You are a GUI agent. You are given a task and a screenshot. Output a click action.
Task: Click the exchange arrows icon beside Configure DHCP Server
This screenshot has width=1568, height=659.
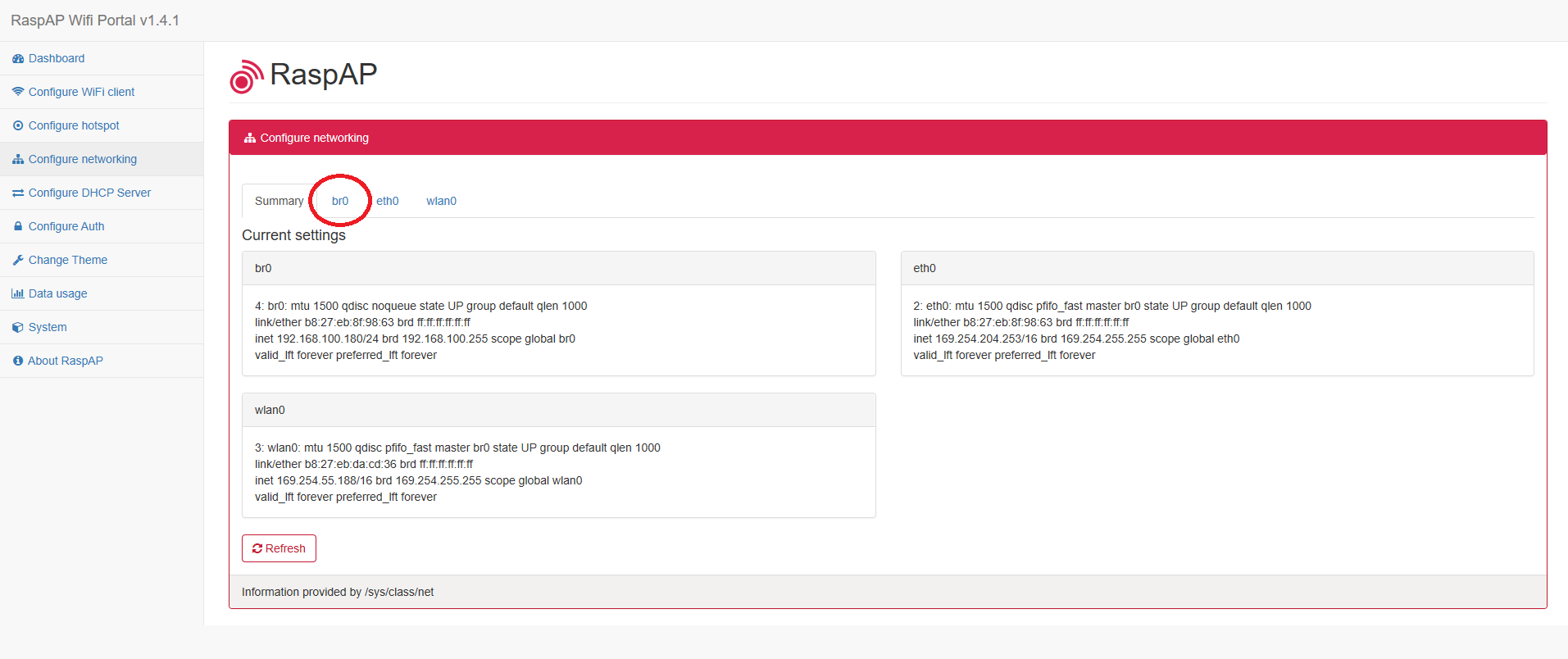[x=18, y=193]
